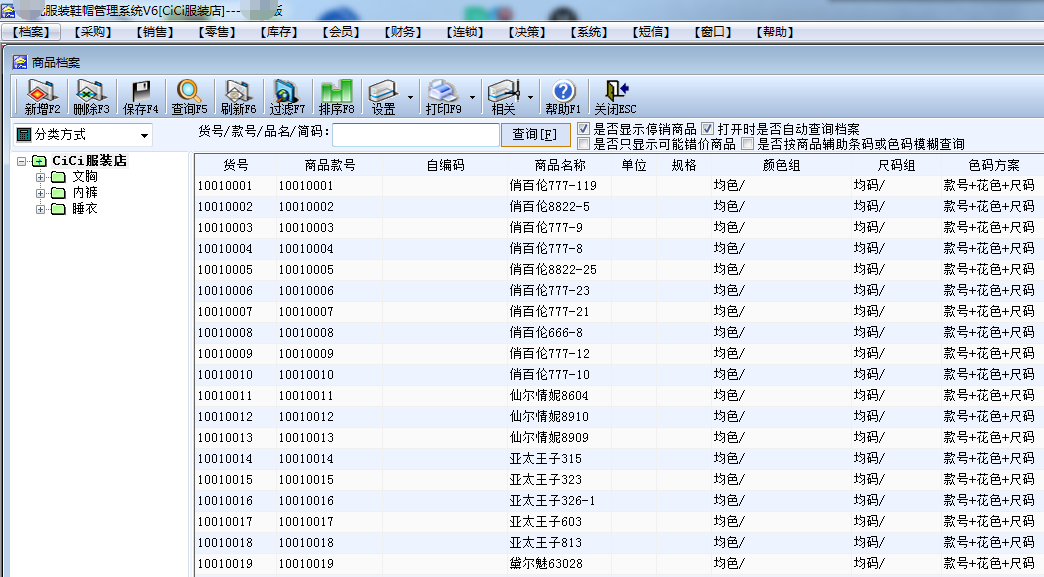Click the application icon in the title bar
Image resolution: width=1044 pixels, height=577 pixels.
[x=8, y=10]
